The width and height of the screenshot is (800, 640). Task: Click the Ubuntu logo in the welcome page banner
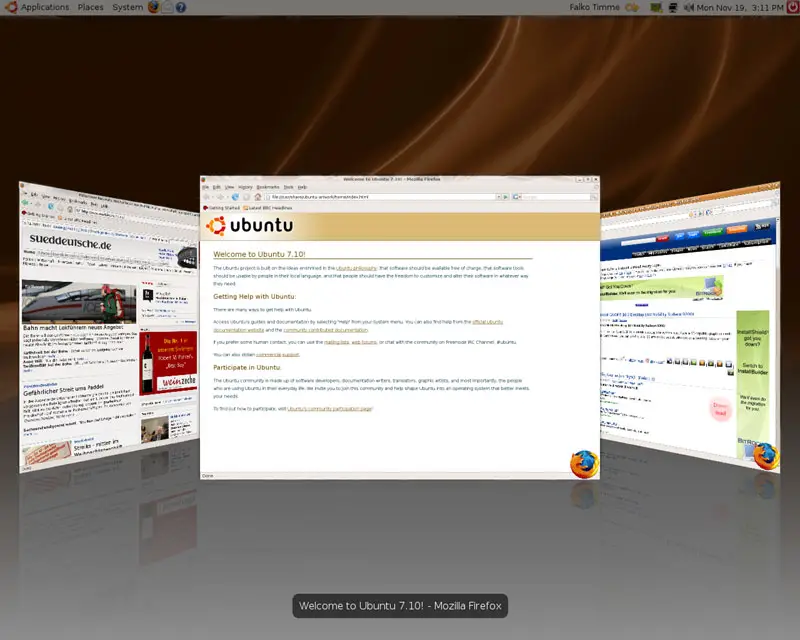(x=249, y=226)
